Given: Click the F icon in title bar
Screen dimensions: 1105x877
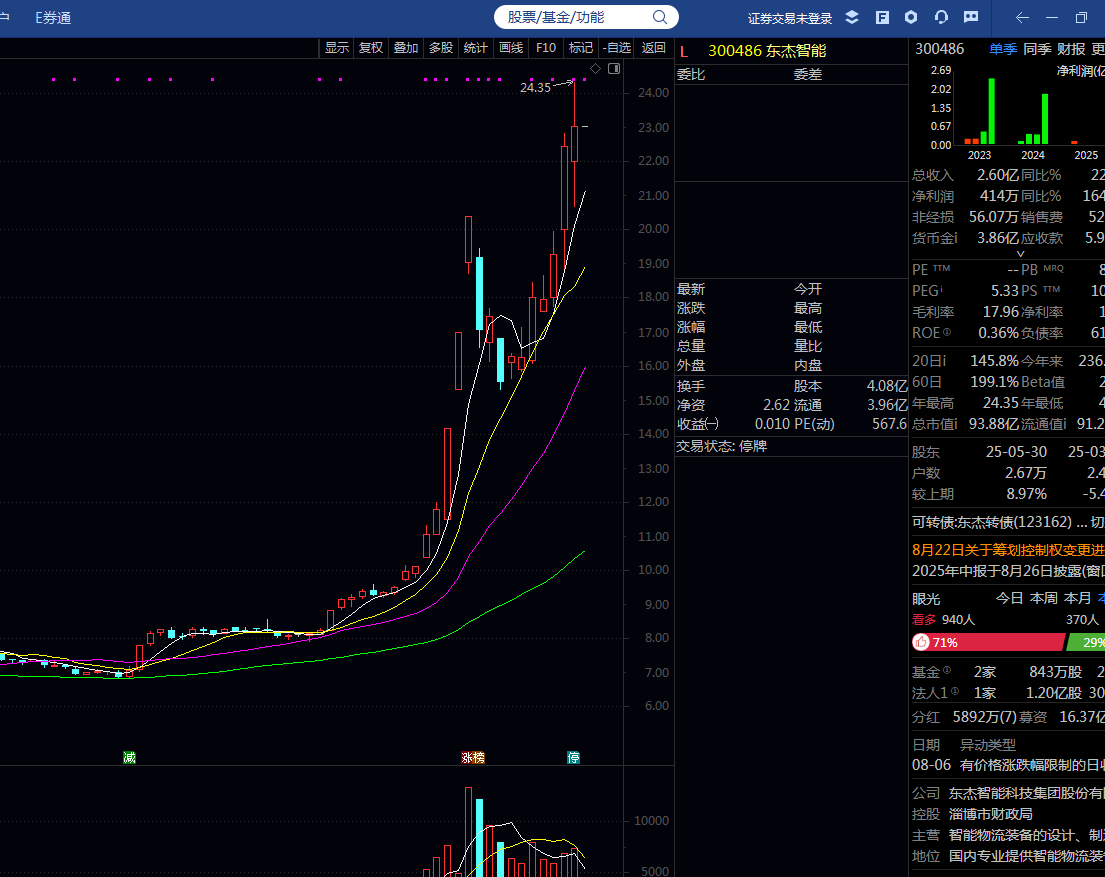Looking at the screenshot, I should [x=882, y=18].
